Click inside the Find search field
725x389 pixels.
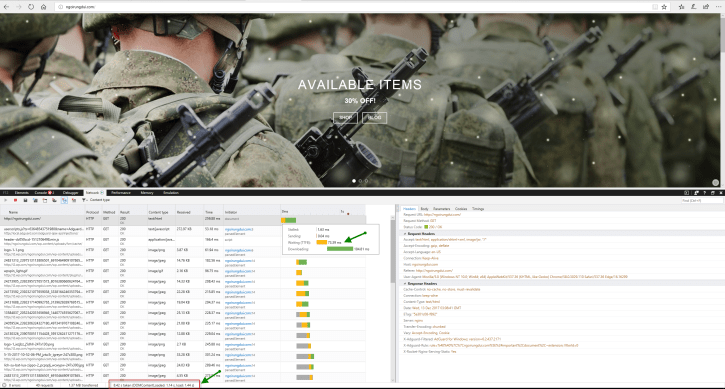click(x=702, y=200)
